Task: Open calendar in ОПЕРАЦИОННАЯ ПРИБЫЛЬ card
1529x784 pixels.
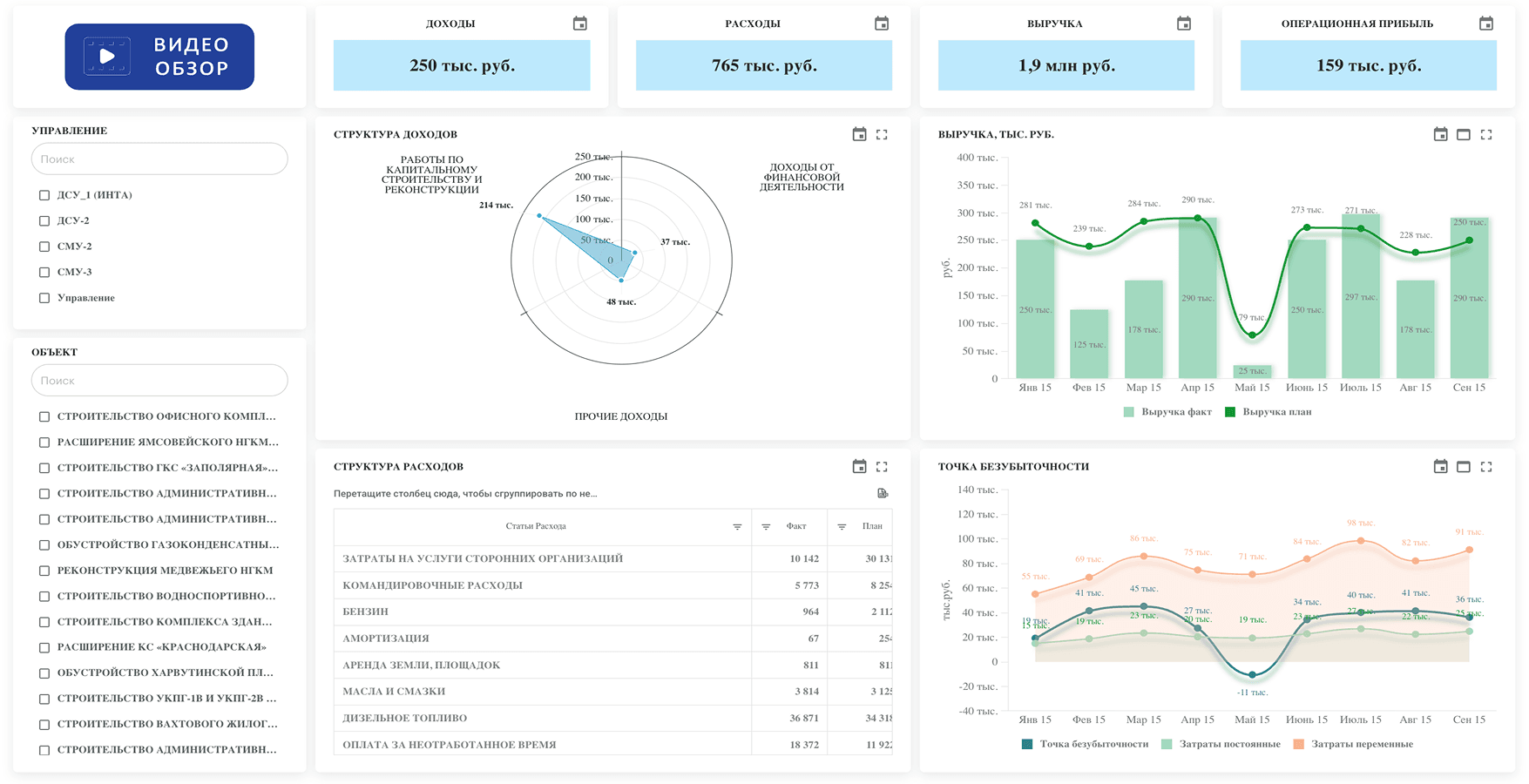Action: pyautogui.click(x=1486, y=24)
